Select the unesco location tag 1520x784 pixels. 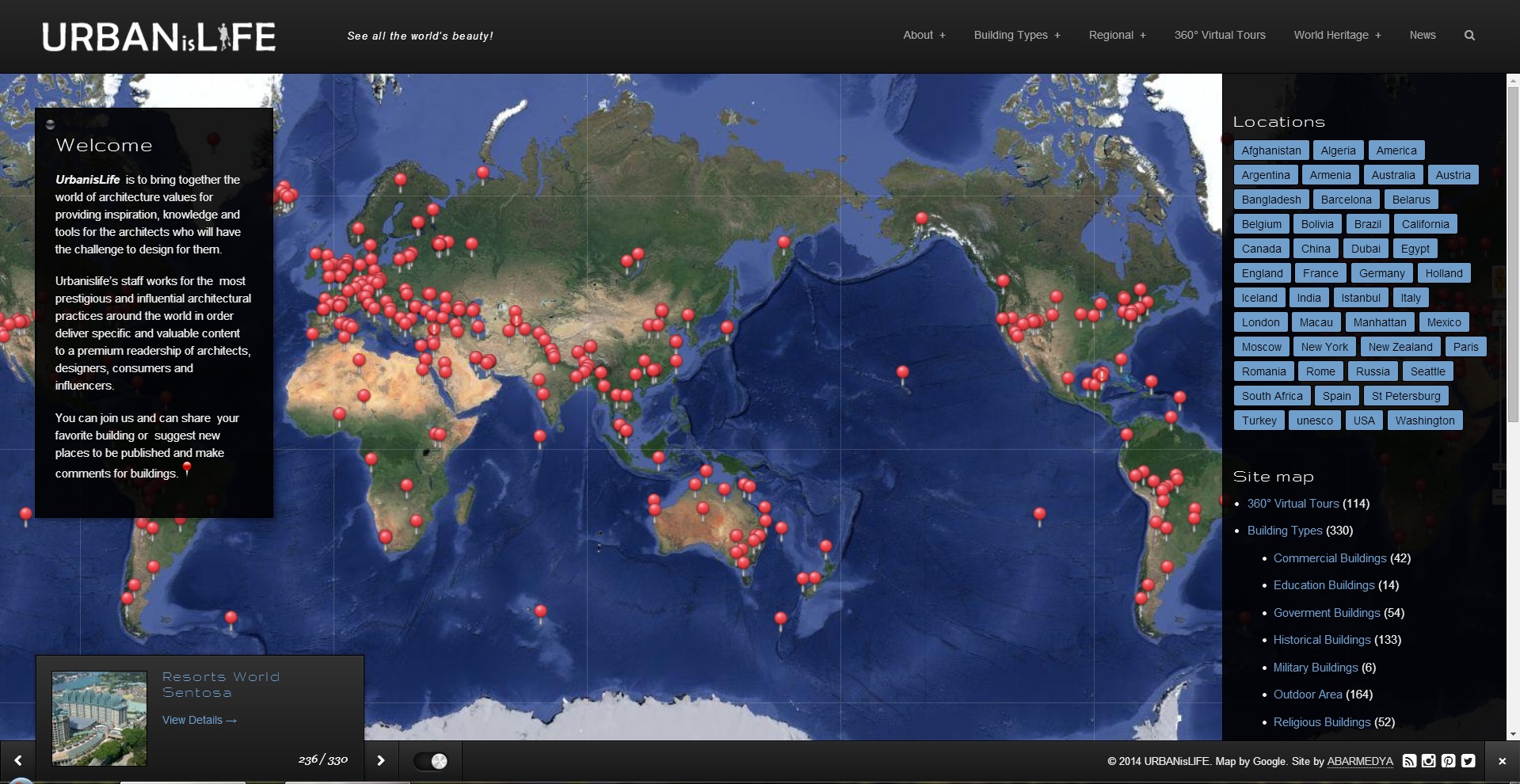pyautogui.click(x=1315, y=421)
